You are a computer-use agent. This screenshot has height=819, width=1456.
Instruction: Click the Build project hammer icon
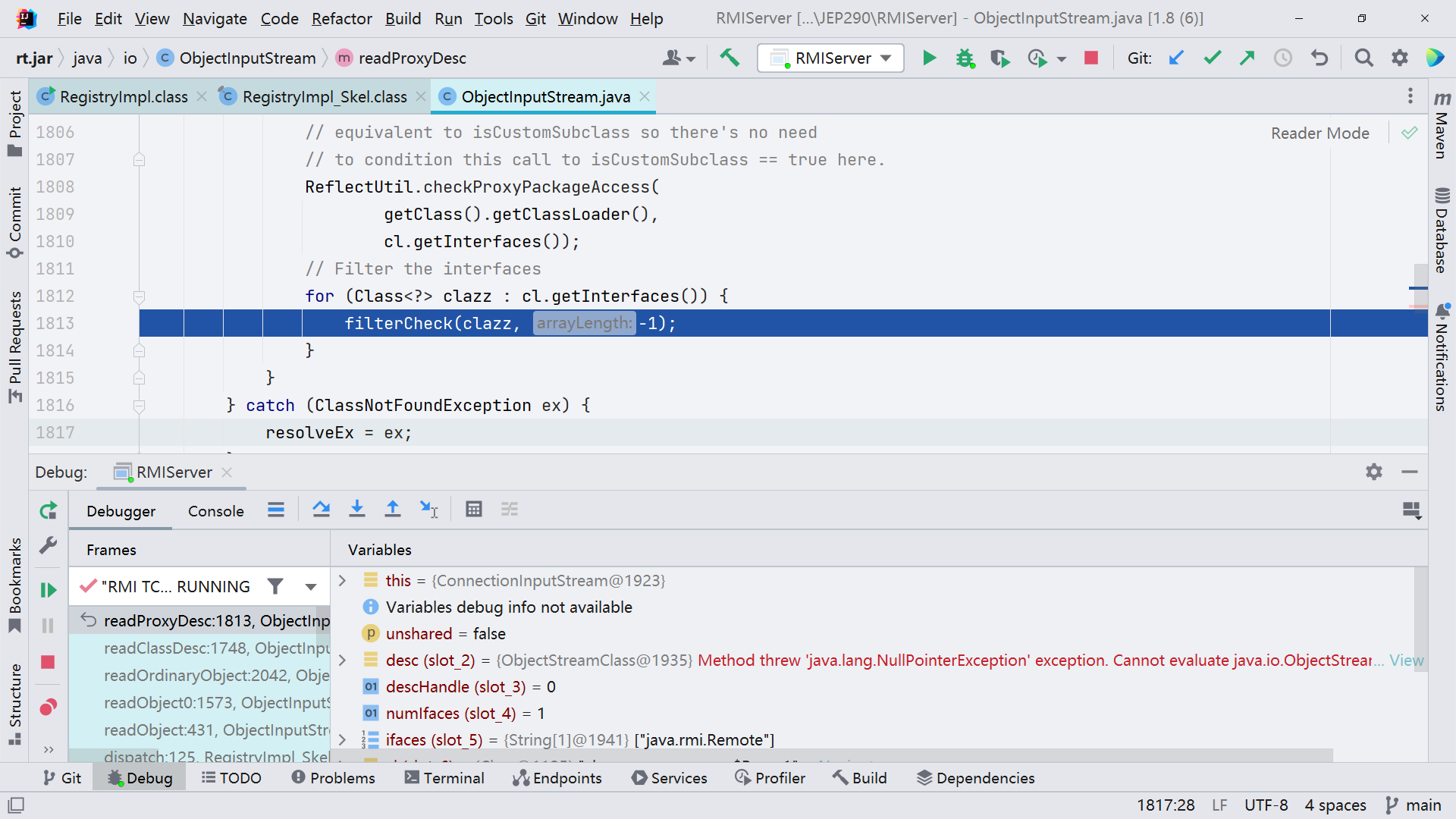click(730, 58)
